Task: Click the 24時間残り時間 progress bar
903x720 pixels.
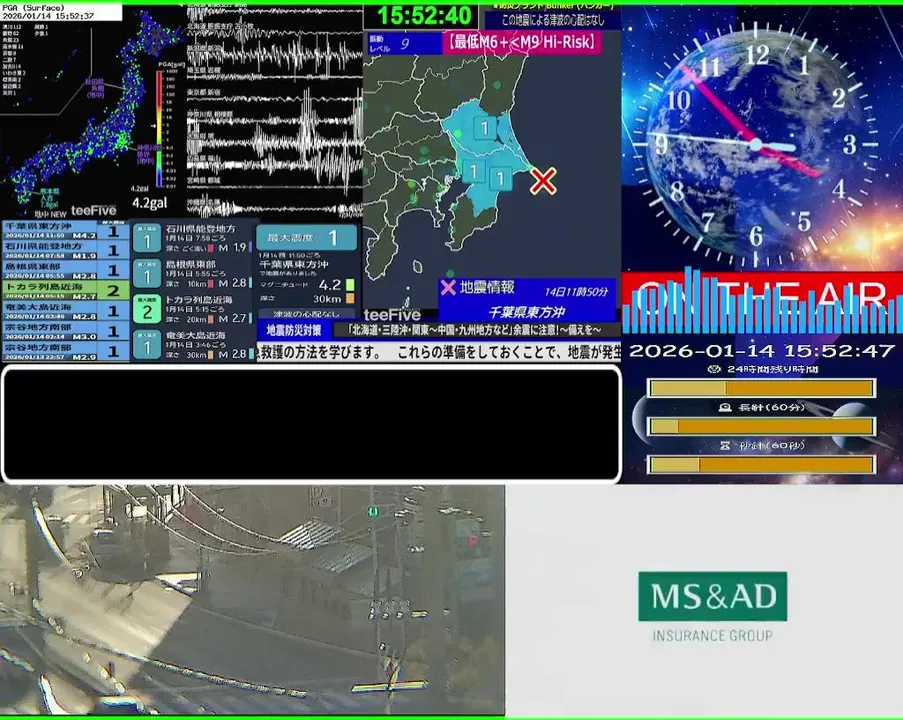Action: click(x=762, y=388)
